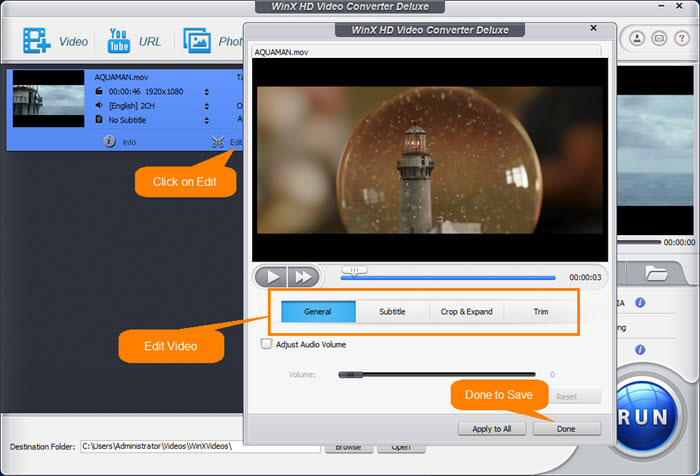
Task: Enable the Adjust Audio Volume checkbox
Action: click(x=266, y=344)
